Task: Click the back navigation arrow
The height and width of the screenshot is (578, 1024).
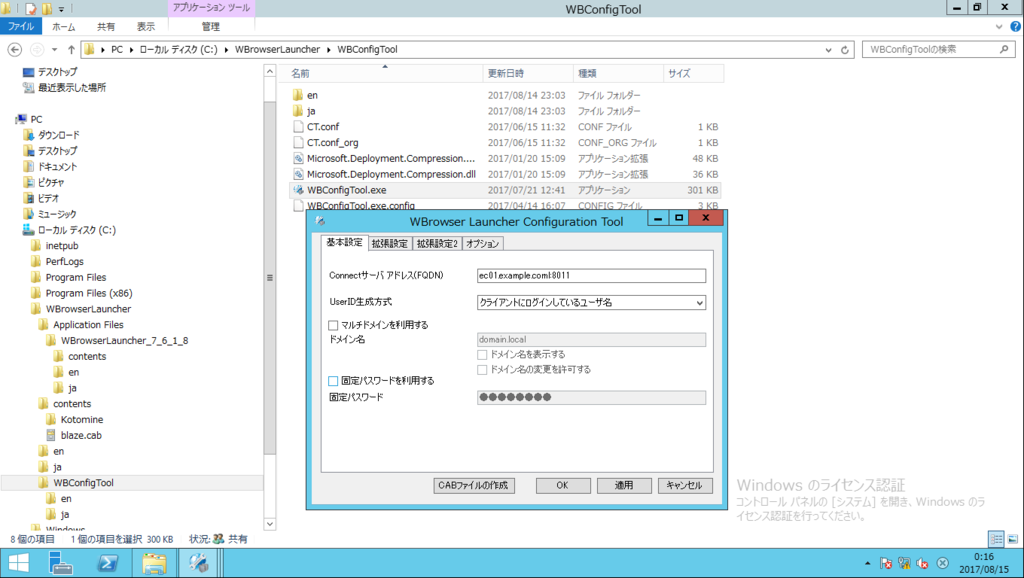Action: [x=15, y=47]
